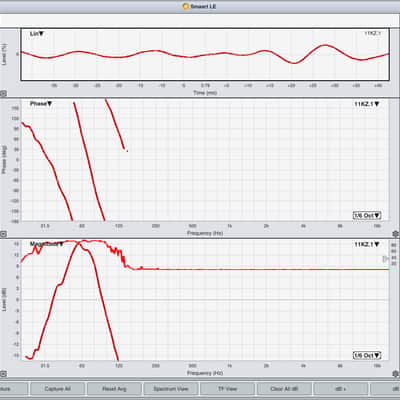Open the 1/6 Oct smoothing dropdown in Phase pane
The height and width of the screenshot is (400, 400).
tap(367, 215)
